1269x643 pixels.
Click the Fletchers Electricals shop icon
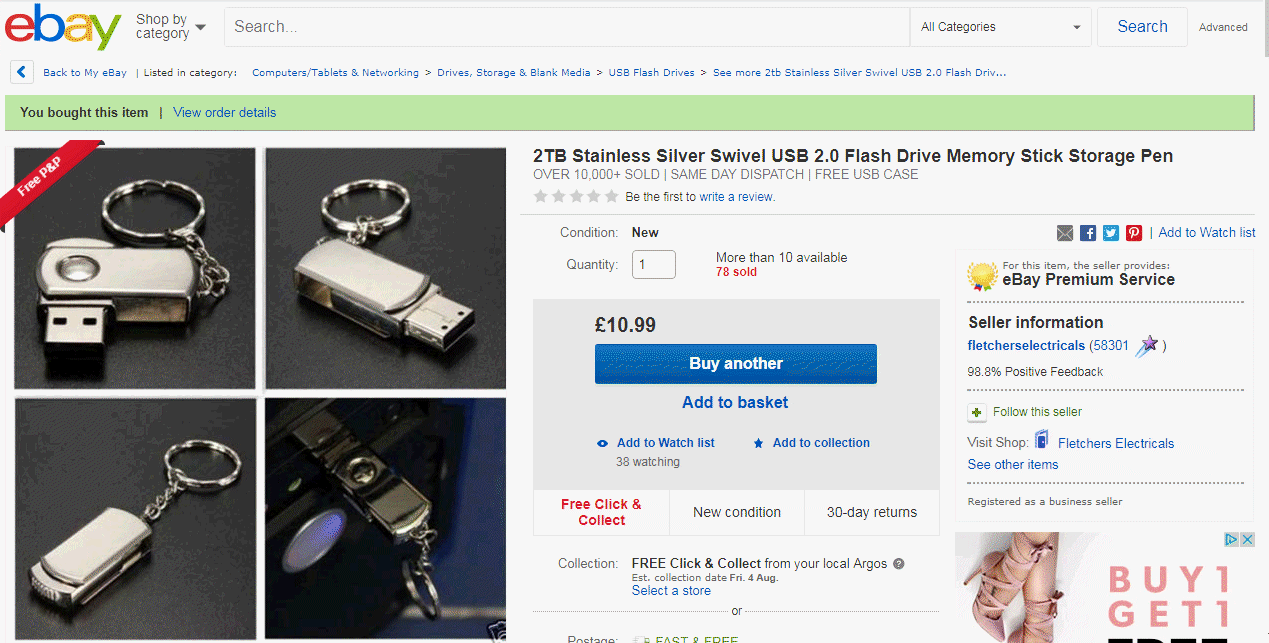tap(1042, 441)
